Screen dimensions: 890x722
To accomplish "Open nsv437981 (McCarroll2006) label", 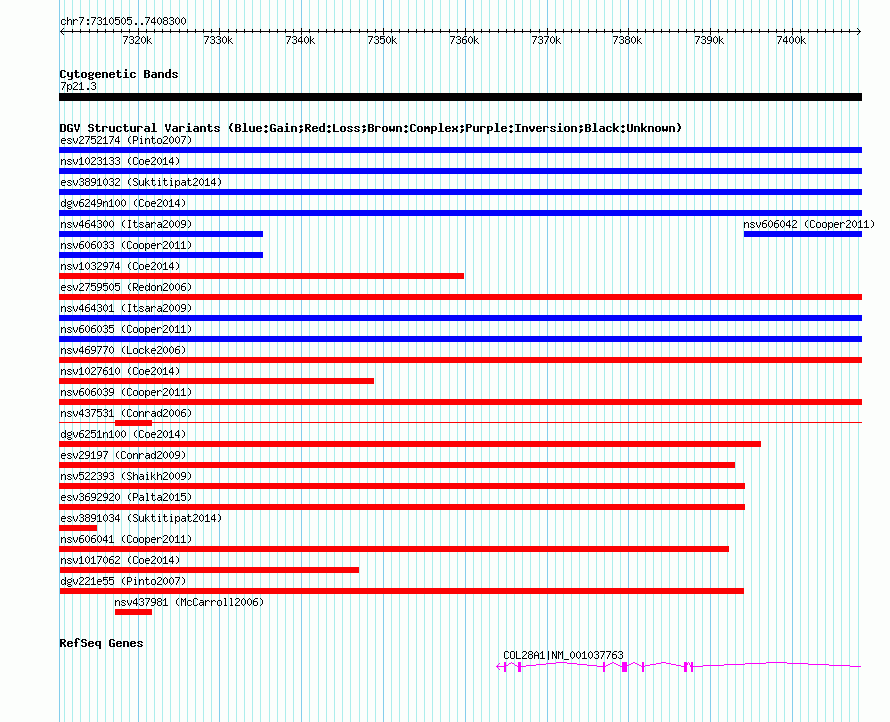I will [189, 602].
